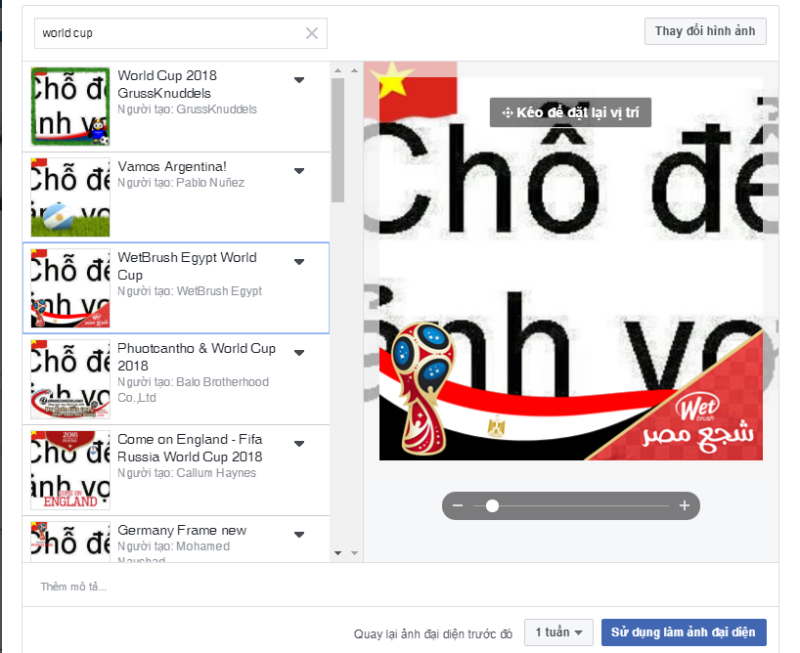
Task: Open World Cup 2018 GrussKnuddels frame options arrow
Action: point(299,80)
